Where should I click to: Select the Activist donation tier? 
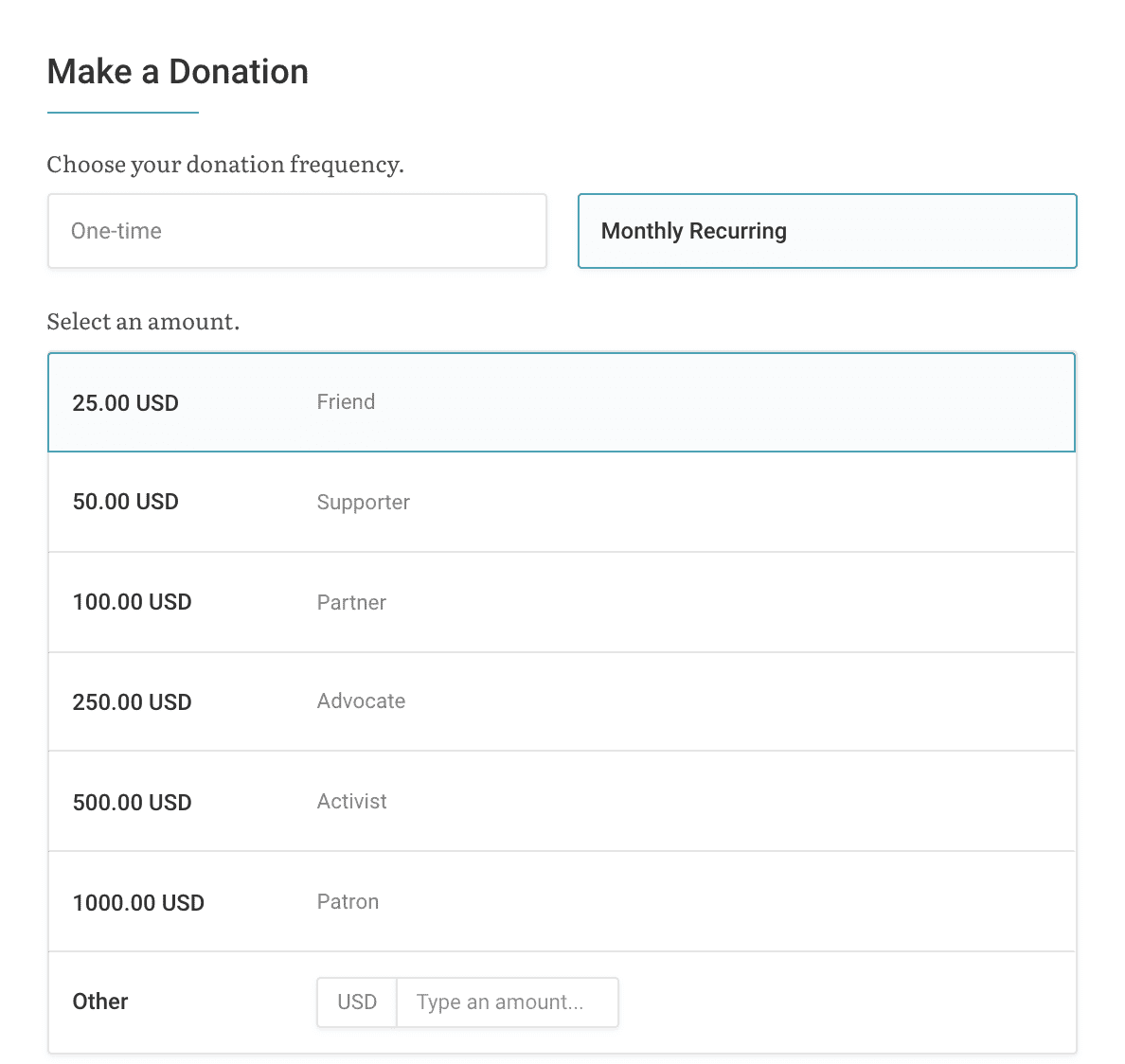[x=351, y=801]
